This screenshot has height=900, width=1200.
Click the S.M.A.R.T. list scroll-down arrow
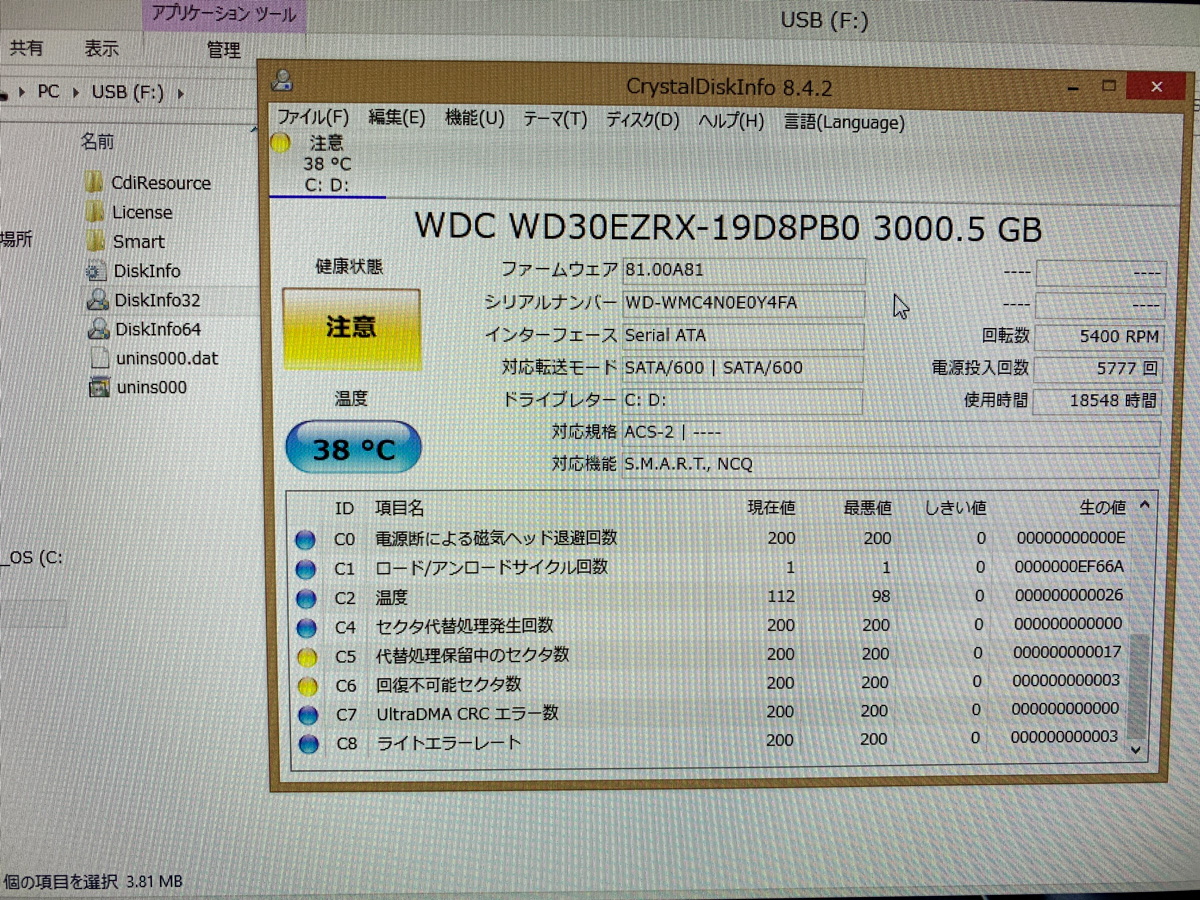click(x=1135, y=749)
